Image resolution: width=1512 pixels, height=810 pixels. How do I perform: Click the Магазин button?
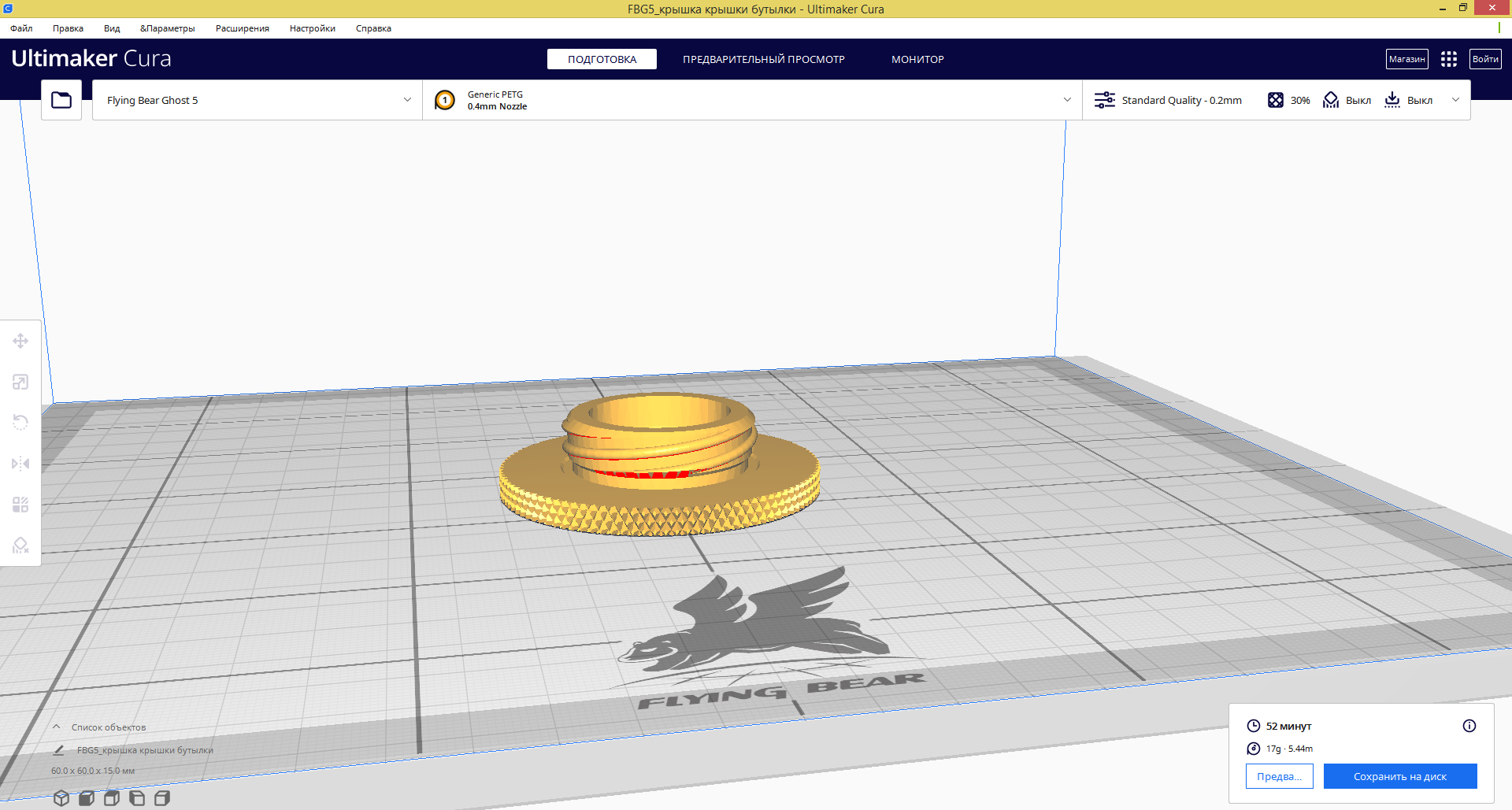[x=1407, y=59]
